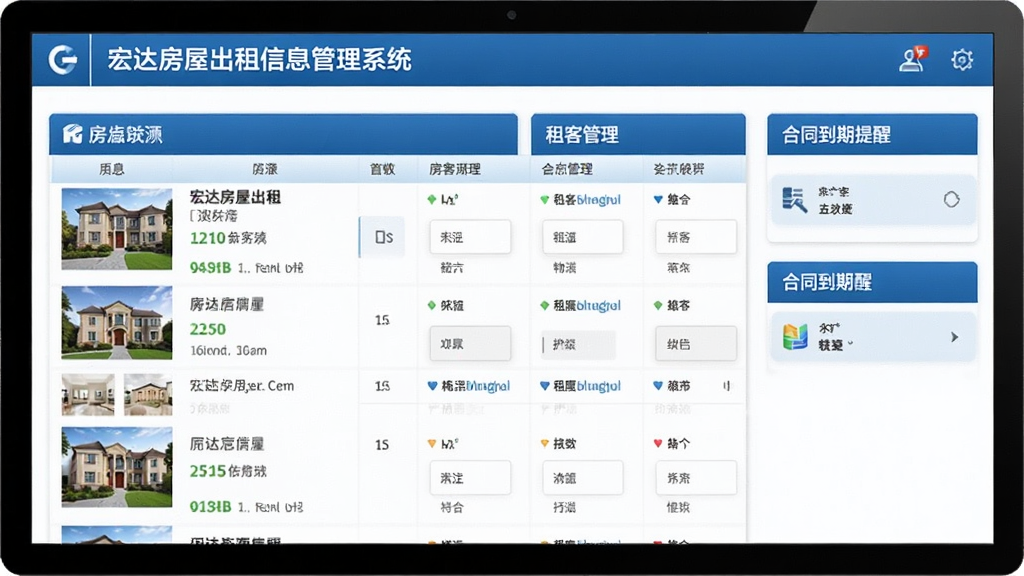Click the first white box in the 2515 row

[x=470, y=478]
